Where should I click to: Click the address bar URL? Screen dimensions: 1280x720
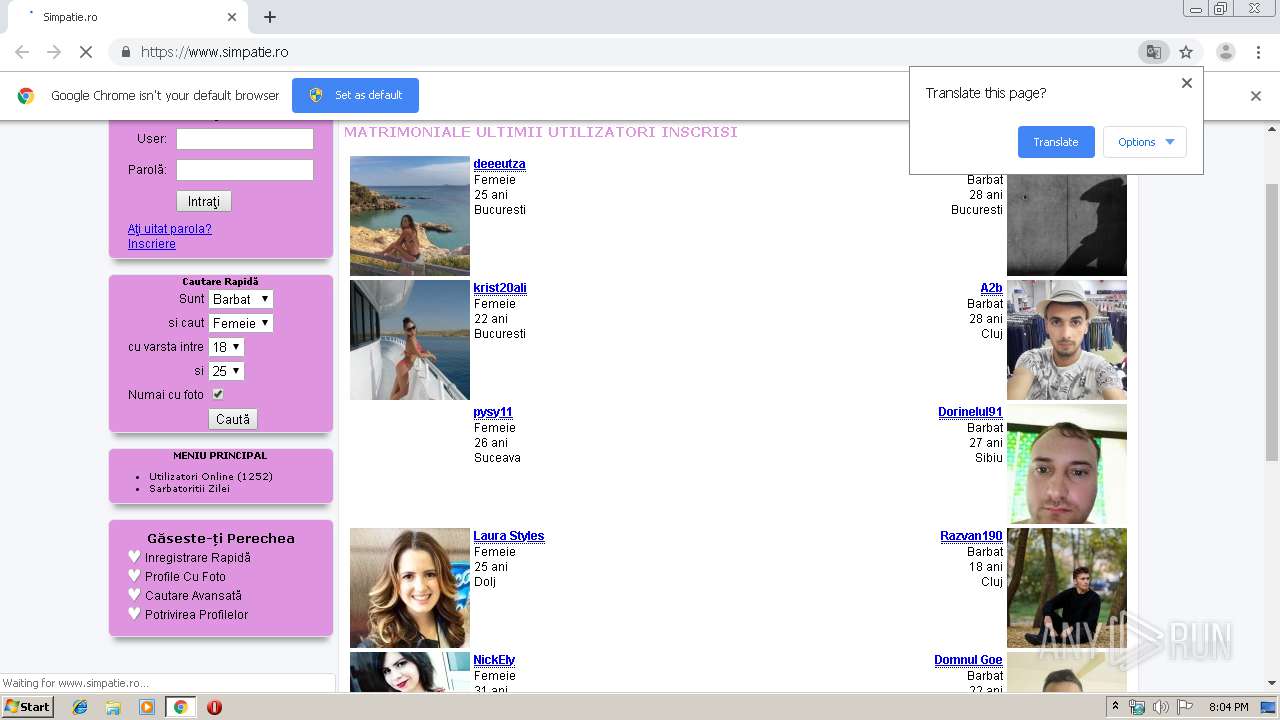click(x=215, y=52)
